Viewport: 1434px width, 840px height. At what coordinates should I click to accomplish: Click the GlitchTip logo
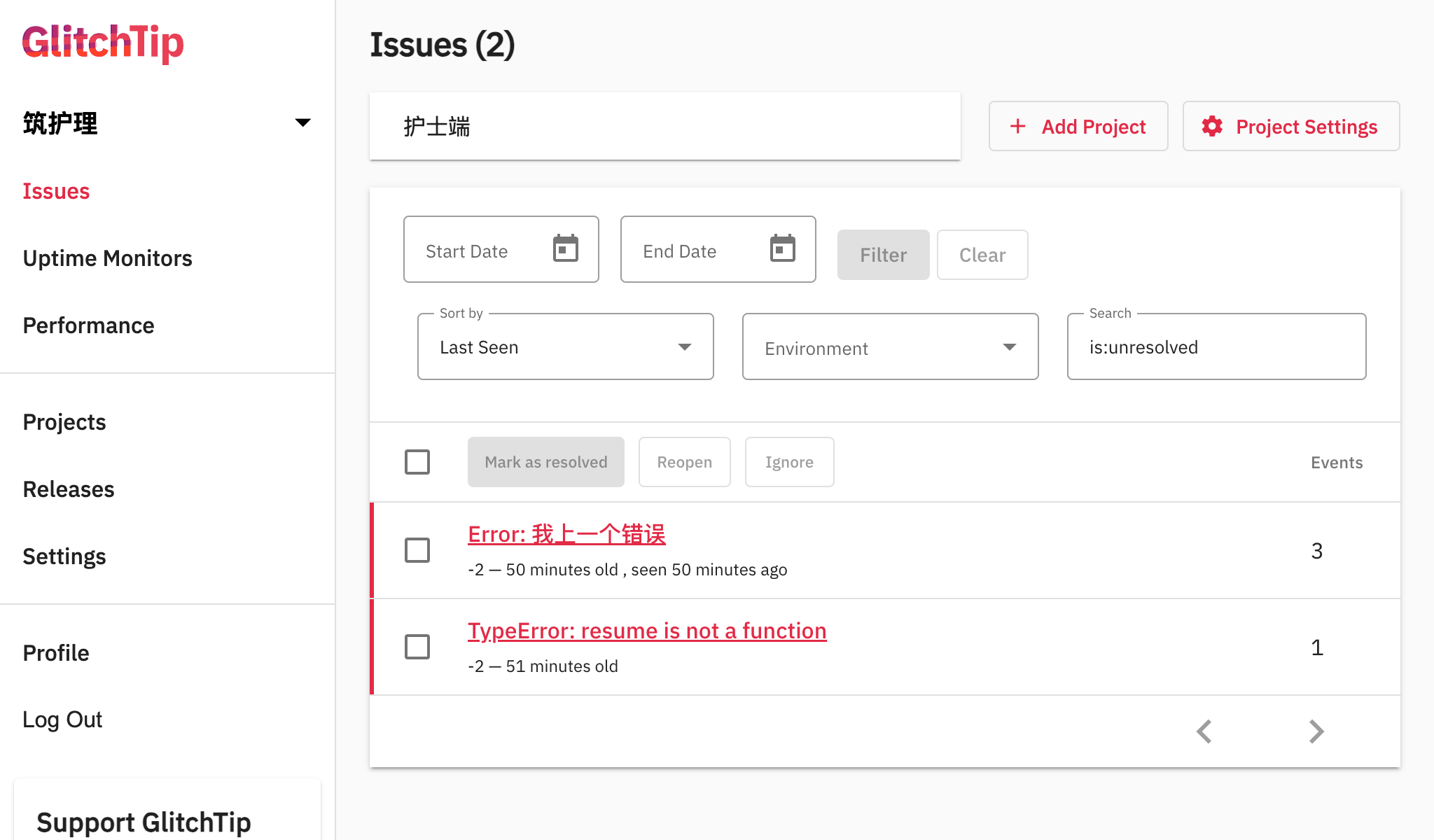(103, 43)
